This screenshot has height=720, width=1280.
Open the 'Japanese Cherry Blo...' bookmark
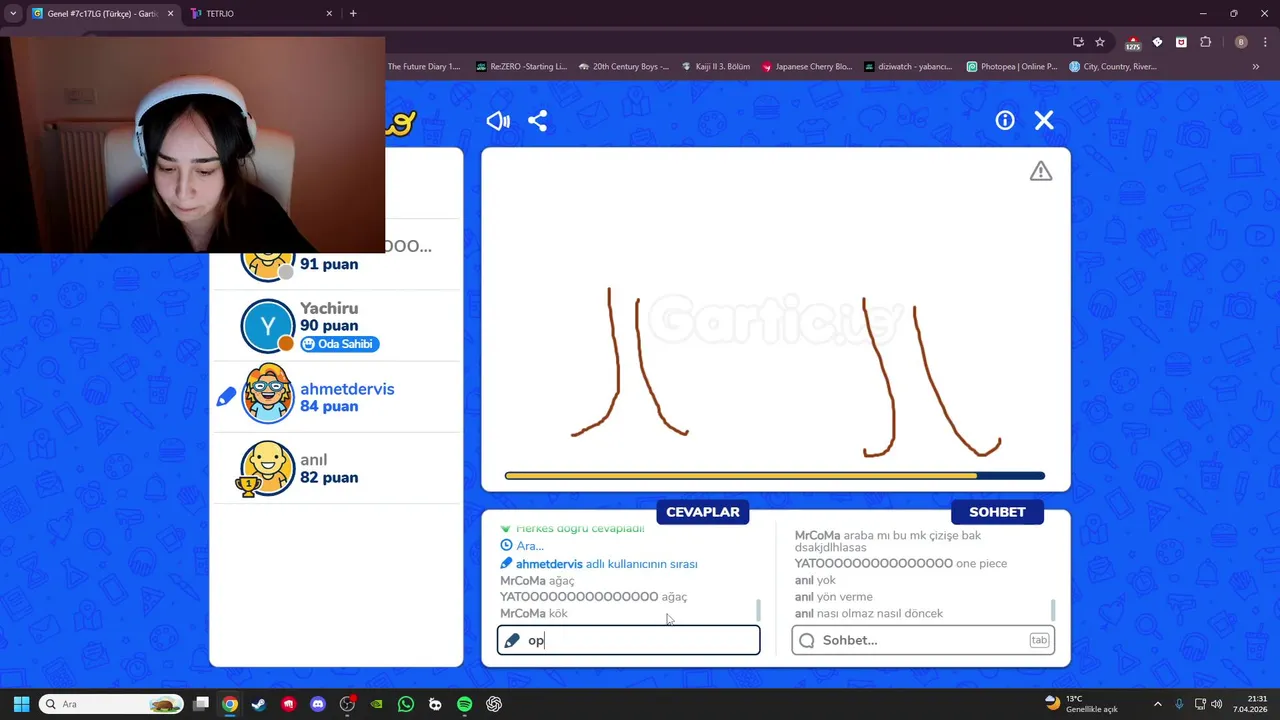(x=807, y=67)
